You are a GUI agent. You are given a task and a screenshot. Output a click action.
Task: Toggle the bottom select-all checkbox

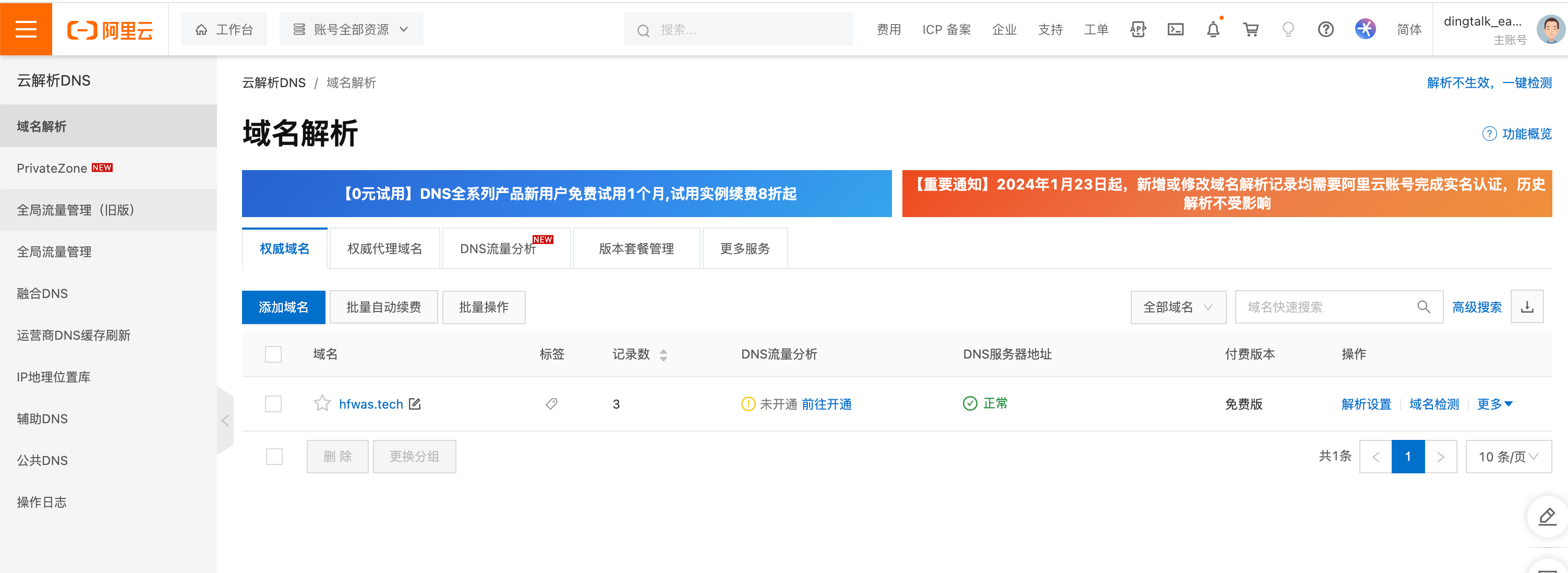[274, 456]
